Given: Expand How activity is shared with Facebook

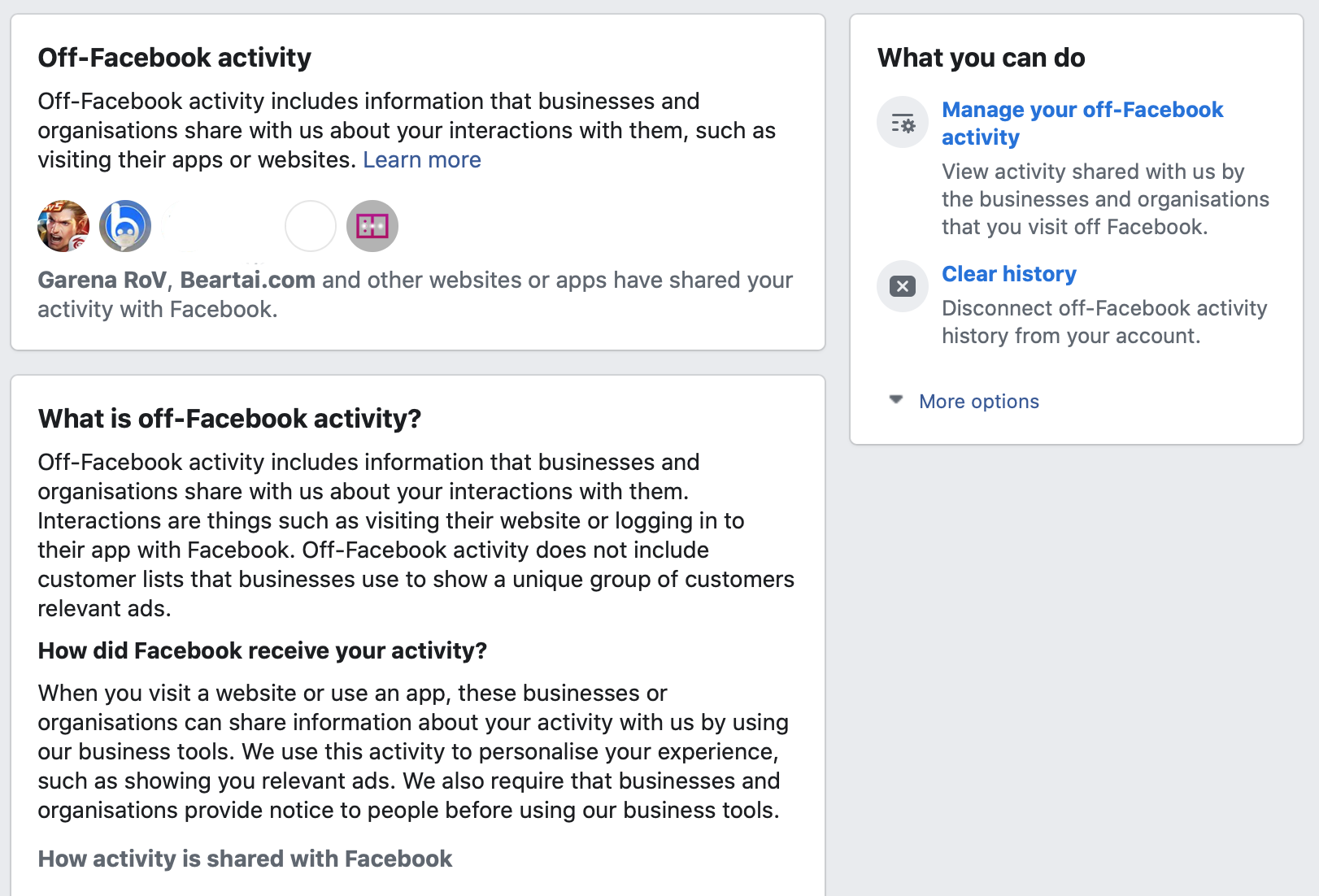Looking at the screenshot, I should point(245,859).
